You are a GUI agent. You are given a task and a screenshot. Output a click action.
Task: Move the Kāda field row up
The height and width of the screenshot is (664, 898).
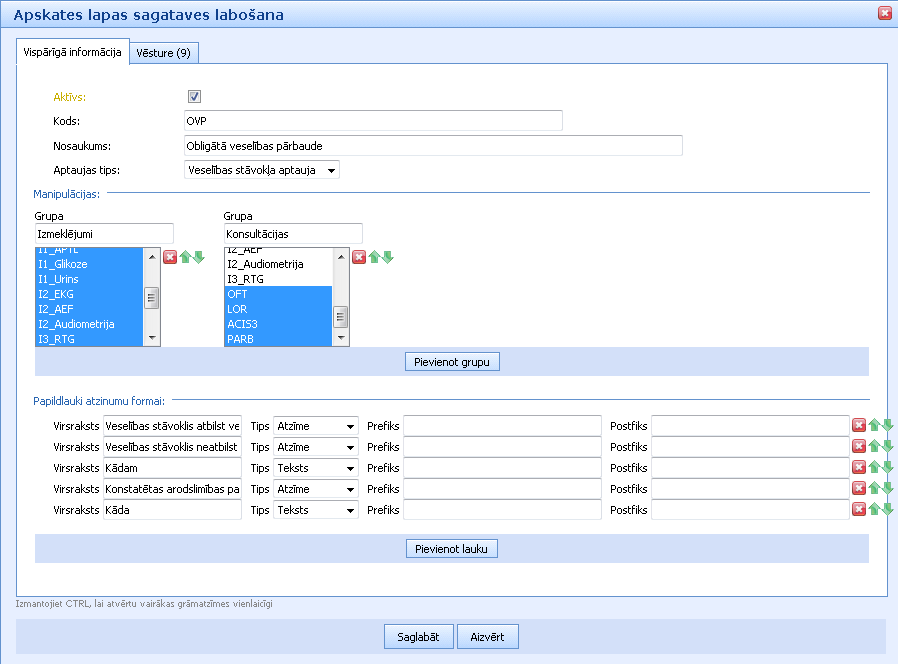click(x=873, y=509)
